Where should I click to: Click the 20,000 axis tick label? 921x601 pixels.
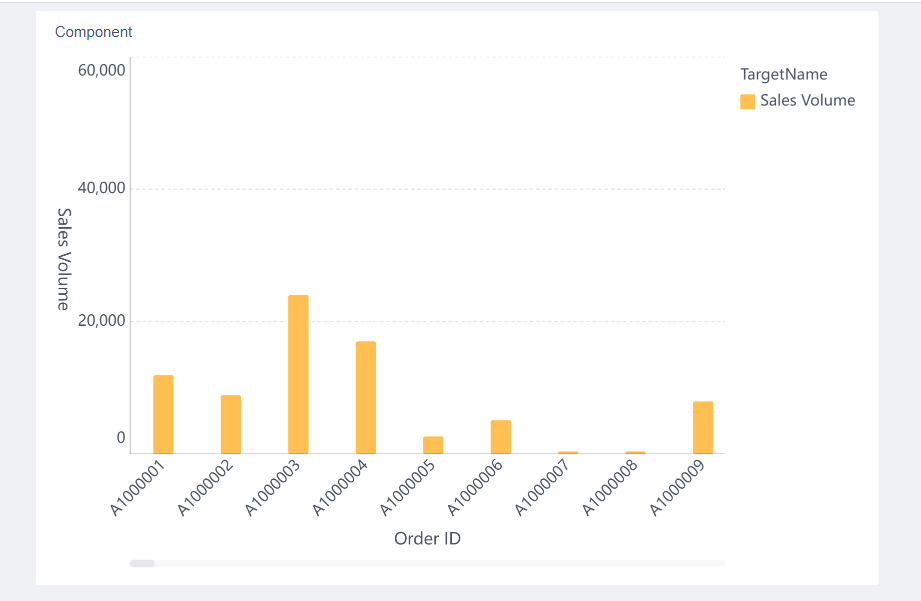click(x=102, y=318)
